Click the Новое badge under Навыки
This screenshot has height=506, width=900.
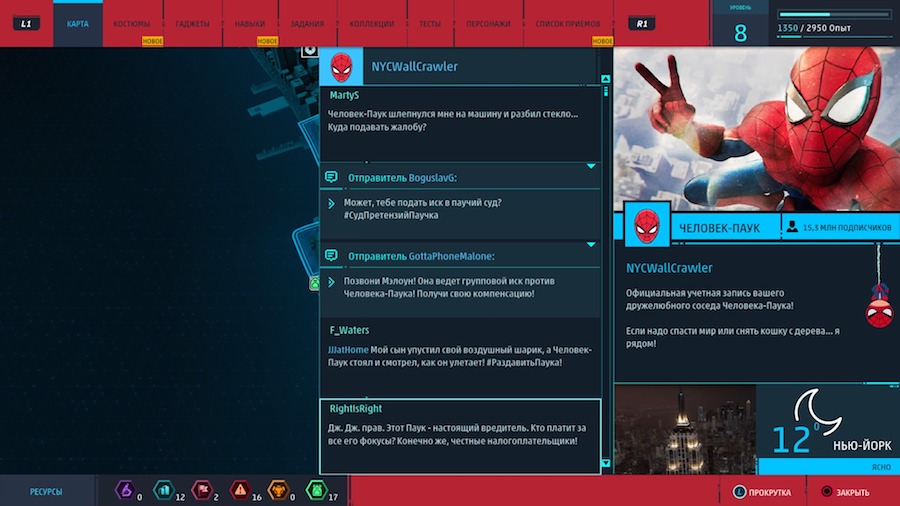click(x=267, y=41)
